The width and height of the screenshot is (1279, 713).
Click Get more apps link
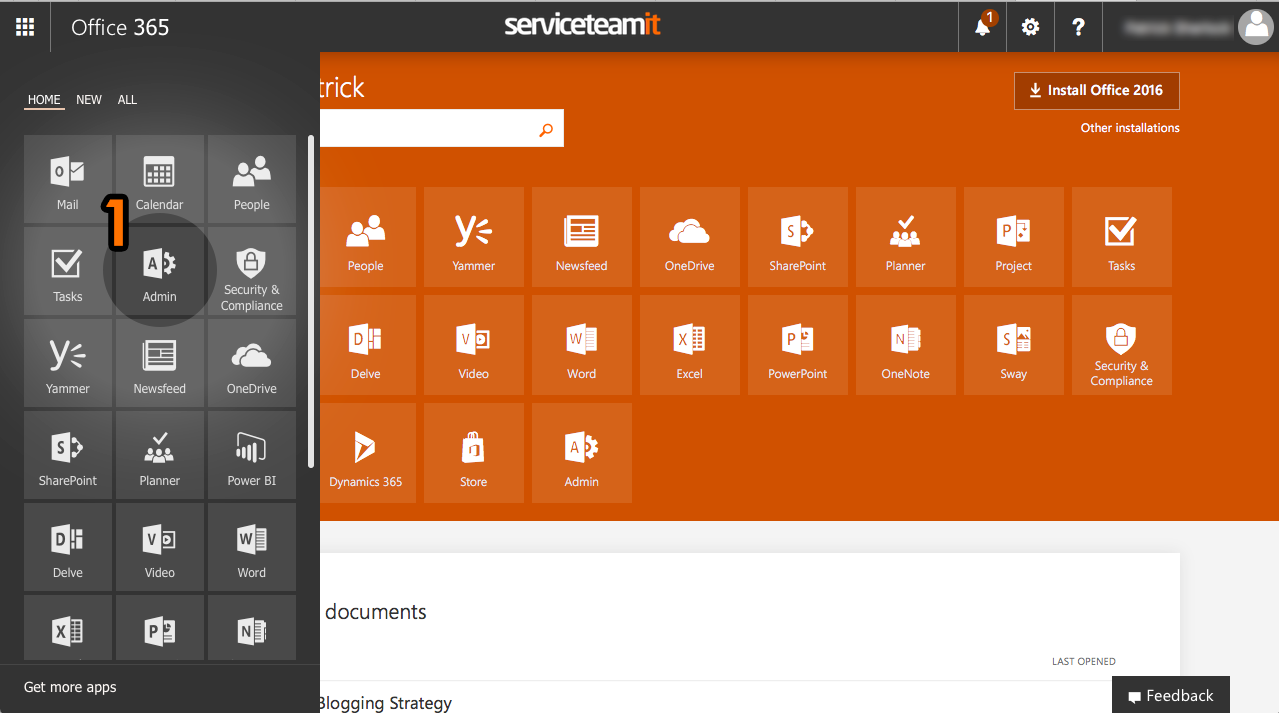70,687
